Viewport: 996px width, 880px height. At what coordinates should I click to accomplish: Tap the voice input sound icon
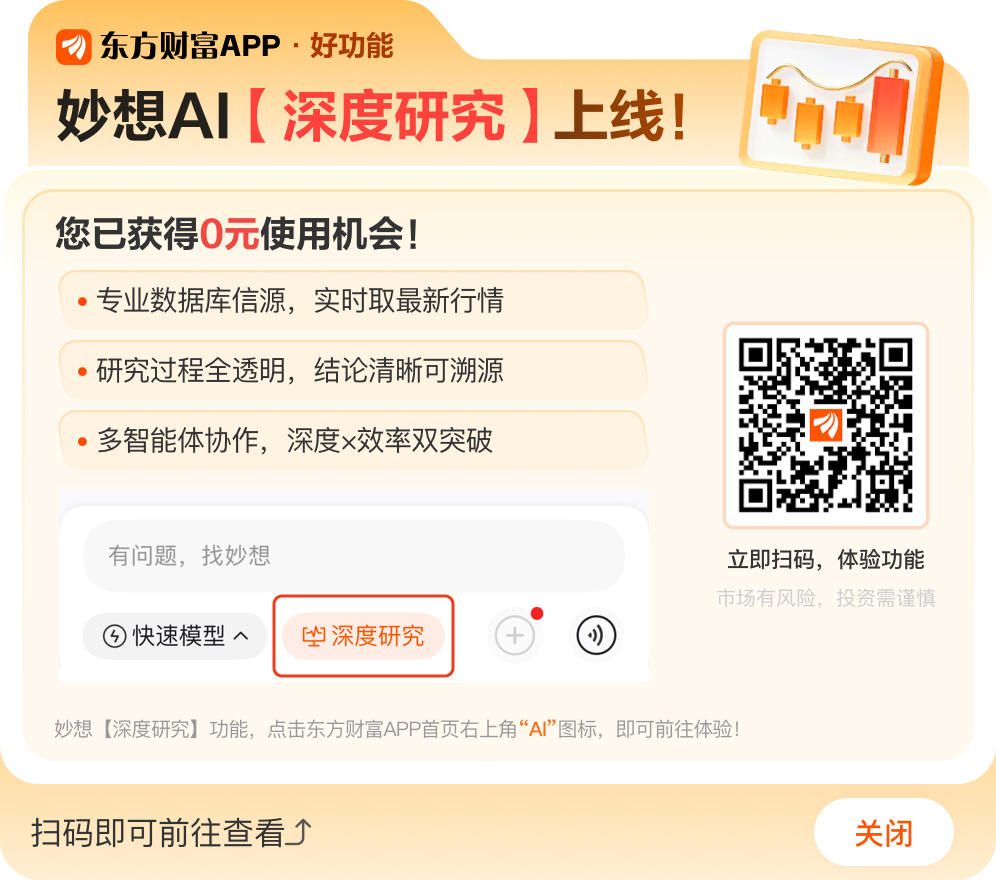pos(596,635)
